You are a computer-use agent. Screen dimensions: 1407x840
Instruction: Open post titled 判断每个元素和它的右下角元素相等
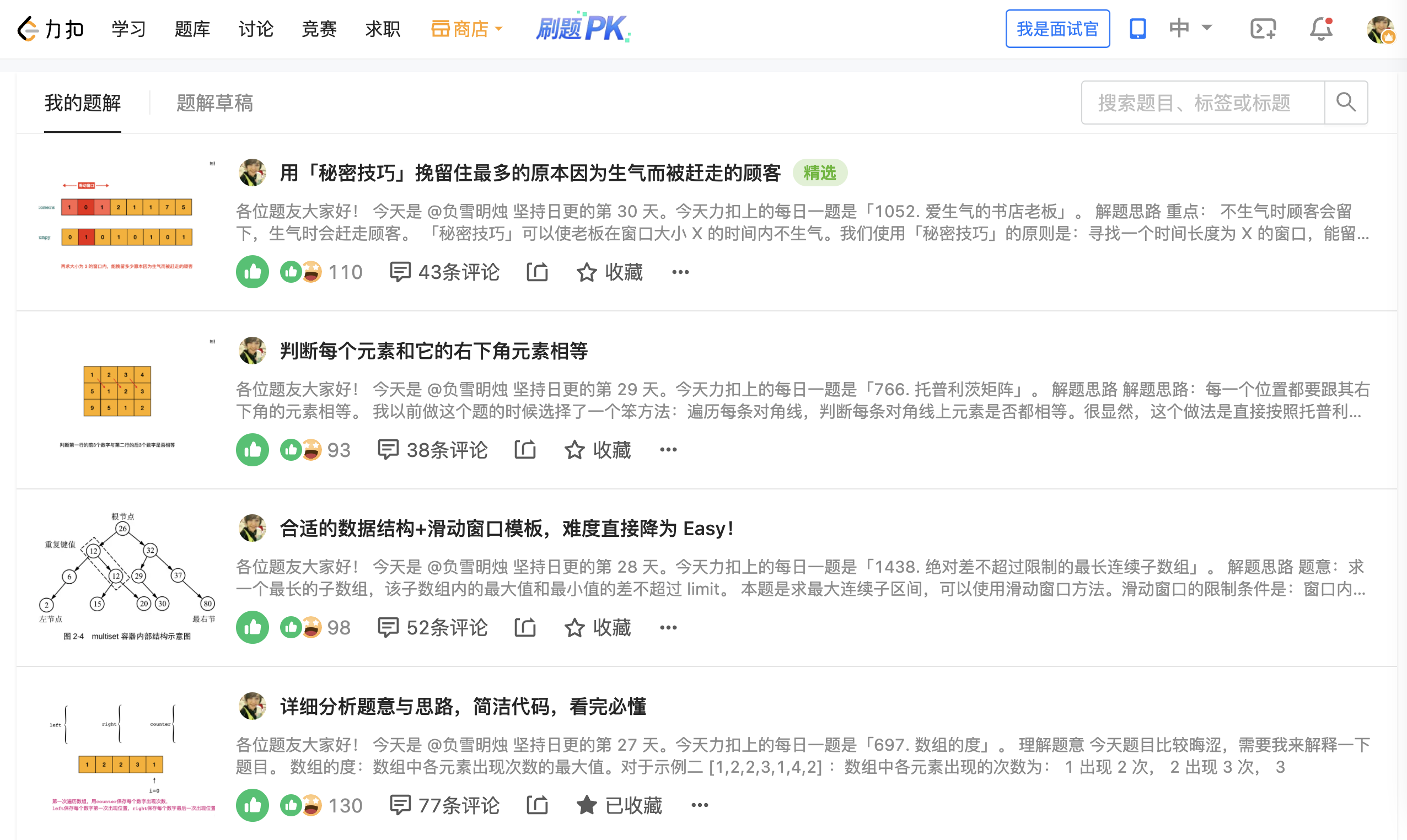pos(434,351)
